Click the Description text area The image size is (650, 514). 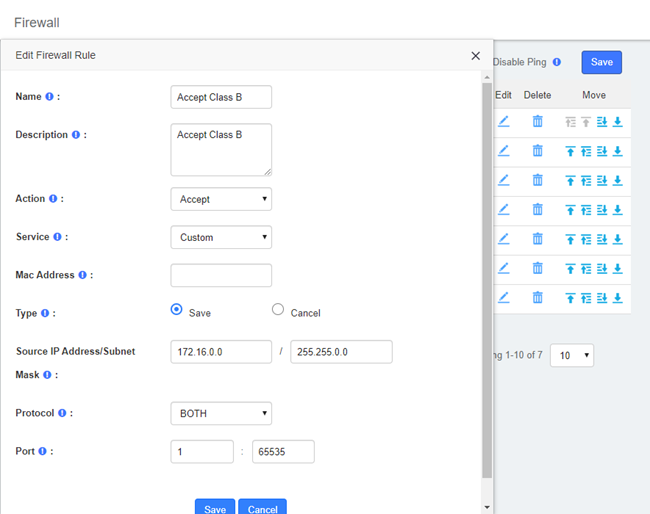click(x=221, y=150)
